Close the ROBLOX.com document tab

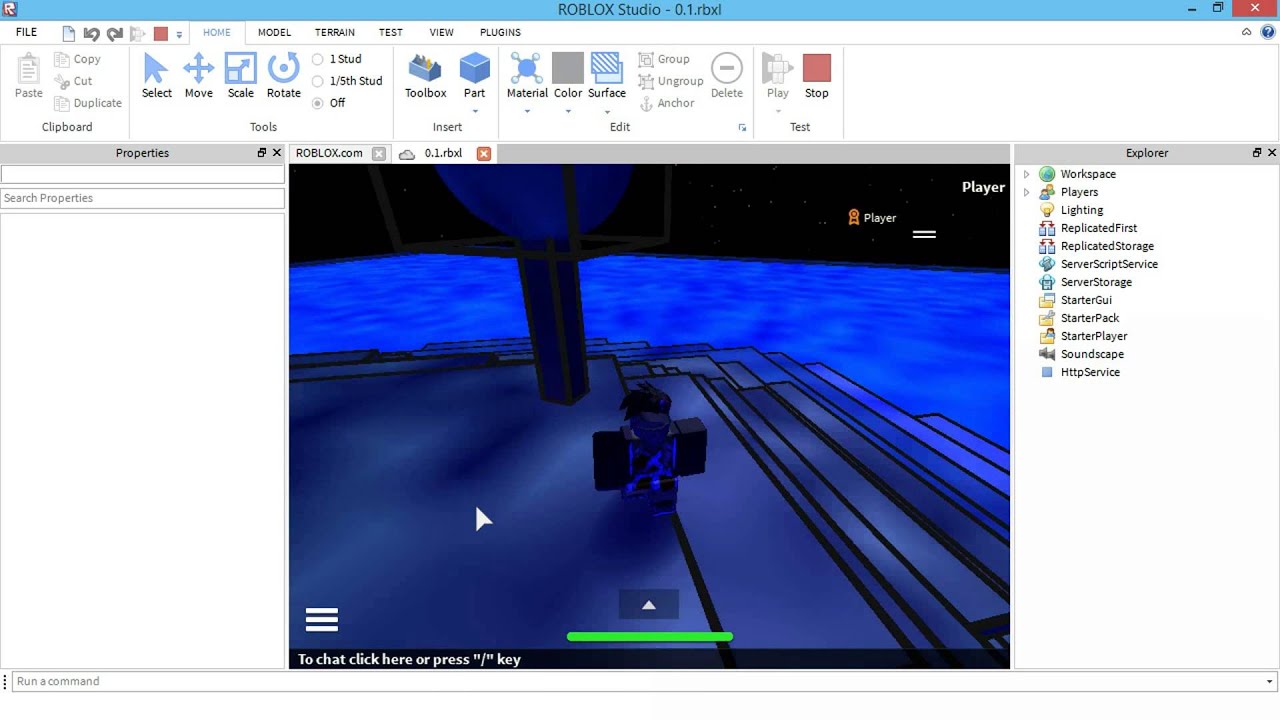coord(379,153)
